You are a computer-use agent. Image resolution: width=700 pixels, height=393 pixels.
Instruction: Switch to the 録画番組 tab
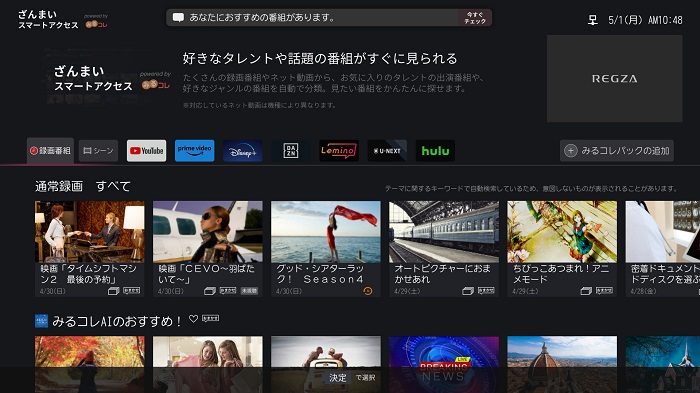click(50, 151)
